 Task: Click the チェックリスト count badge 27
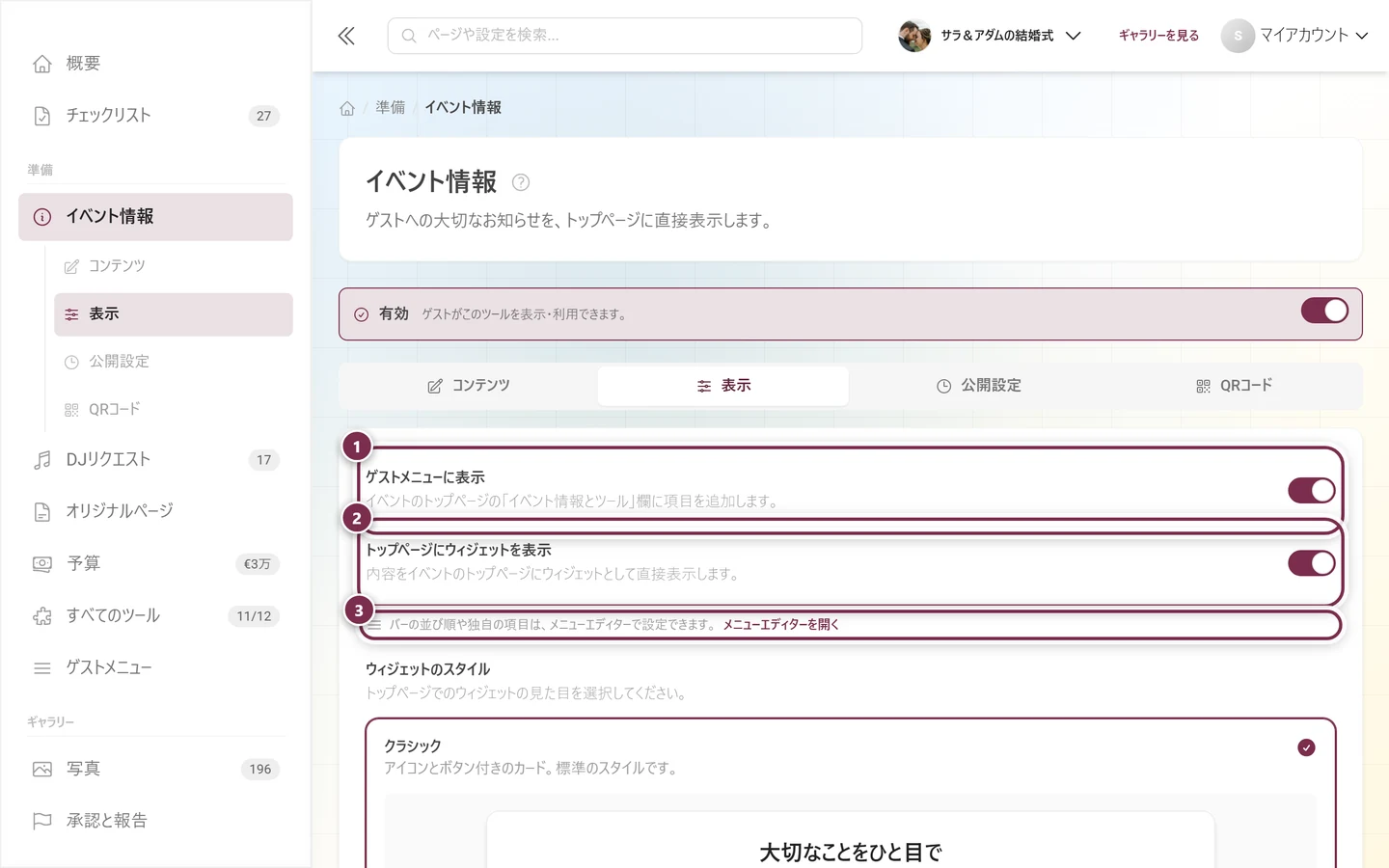pos(264,116)
